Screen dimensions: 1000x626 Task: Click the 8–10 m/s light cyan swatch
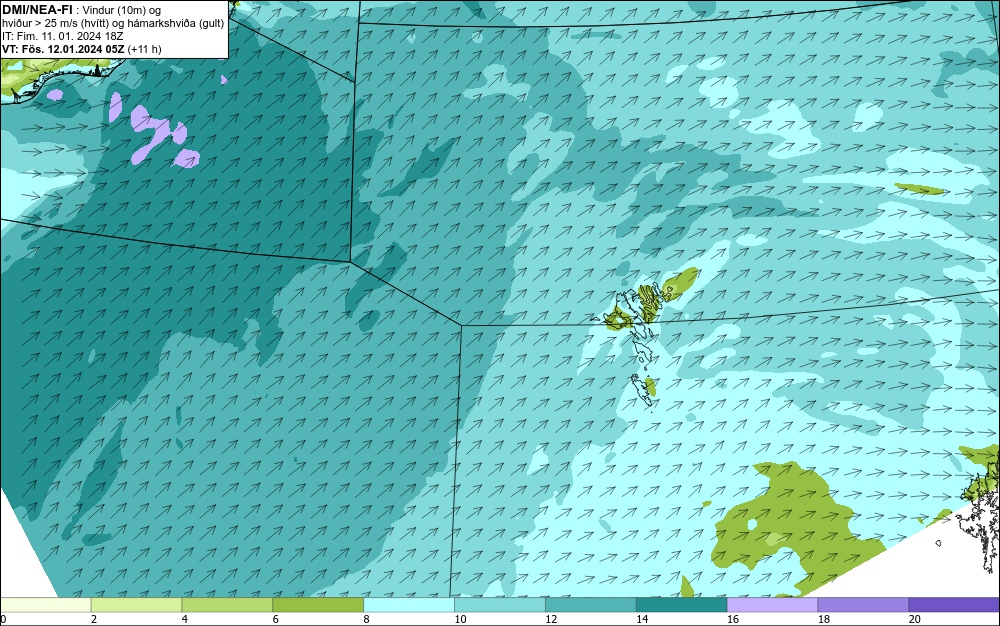(409, 605)
